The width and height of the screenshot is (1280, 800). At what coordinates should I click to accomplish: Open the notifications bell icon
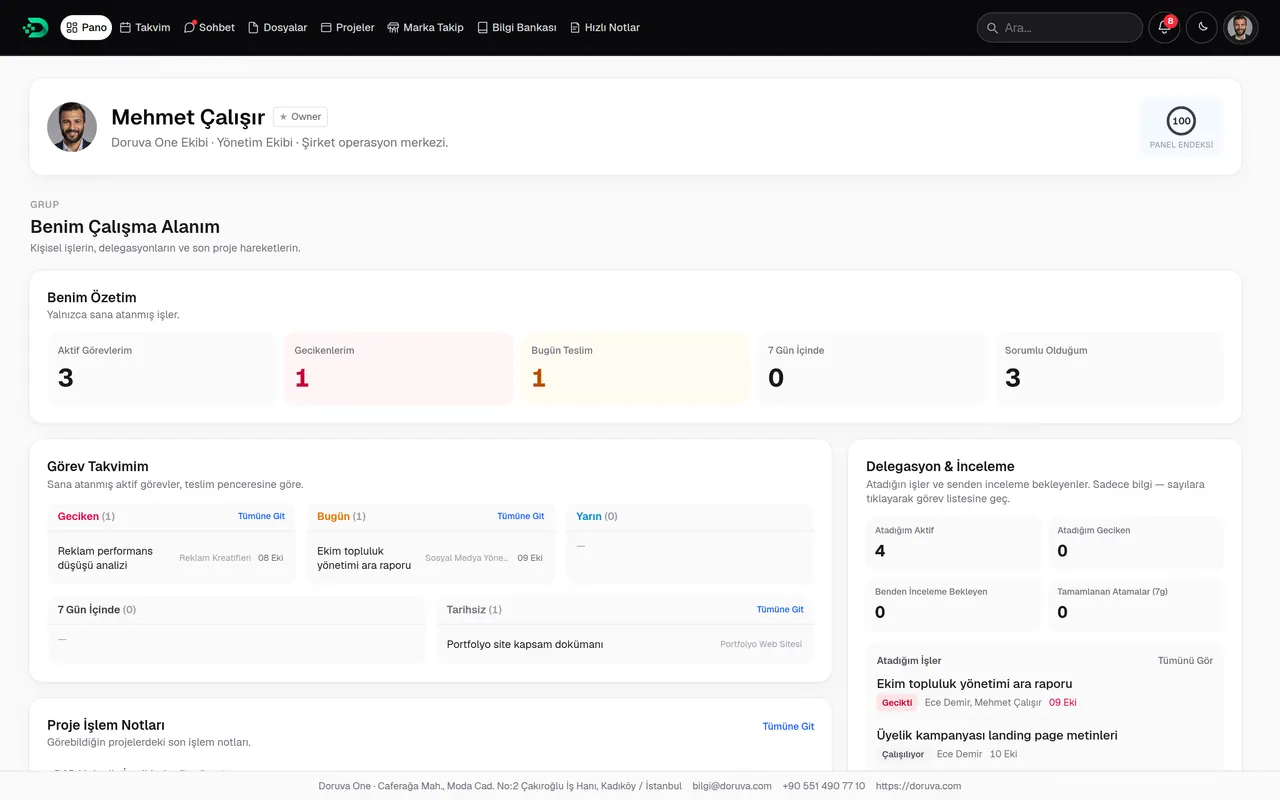[x=1164, y=28]
